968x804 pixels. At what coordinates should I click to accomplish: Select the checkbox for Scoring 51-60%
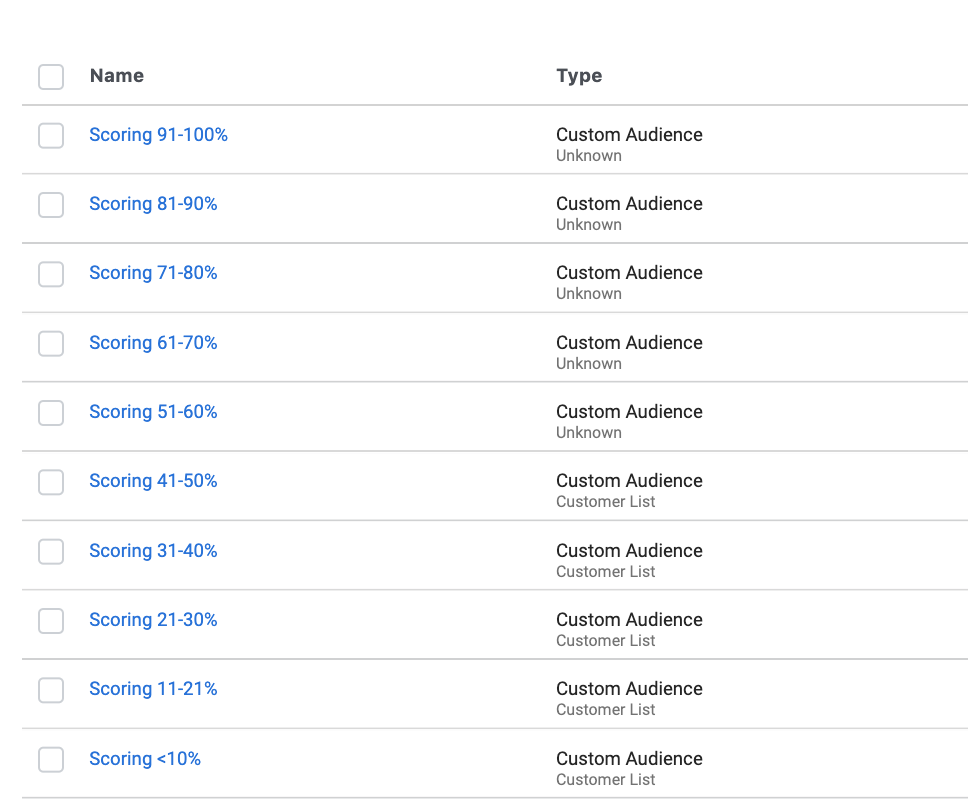tap(51, 413)
